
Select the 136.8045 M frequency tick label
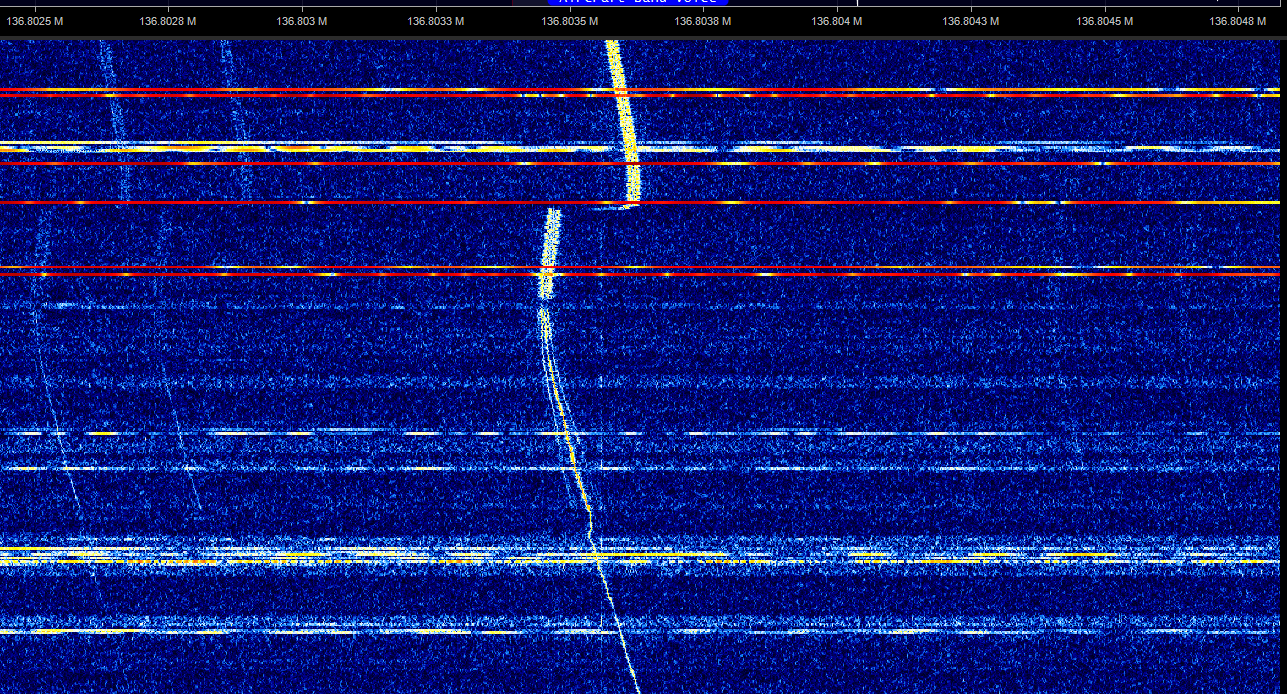(1104, 21)
